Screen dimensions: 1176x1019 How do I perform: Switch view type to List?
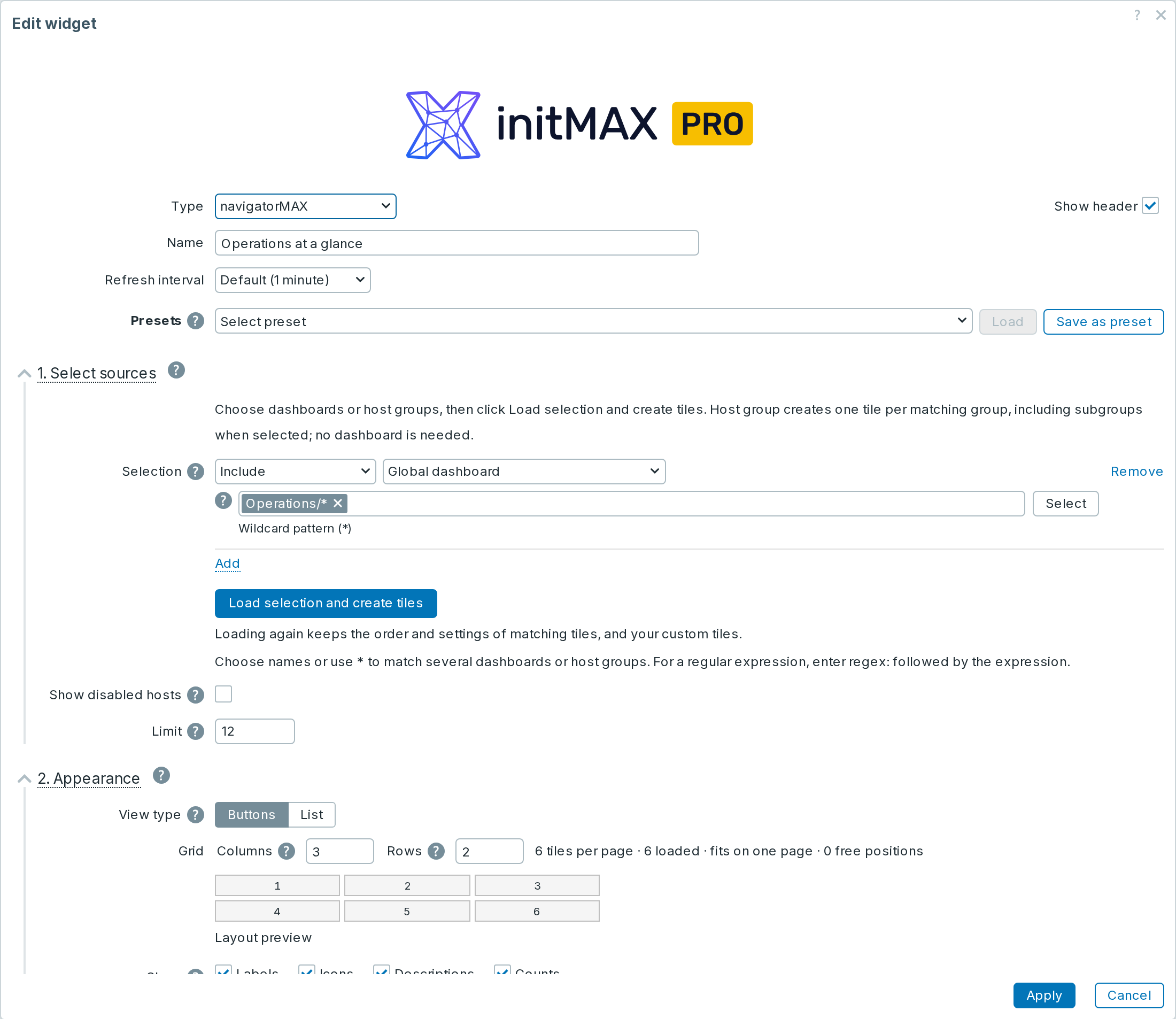(x=312, y=815)
